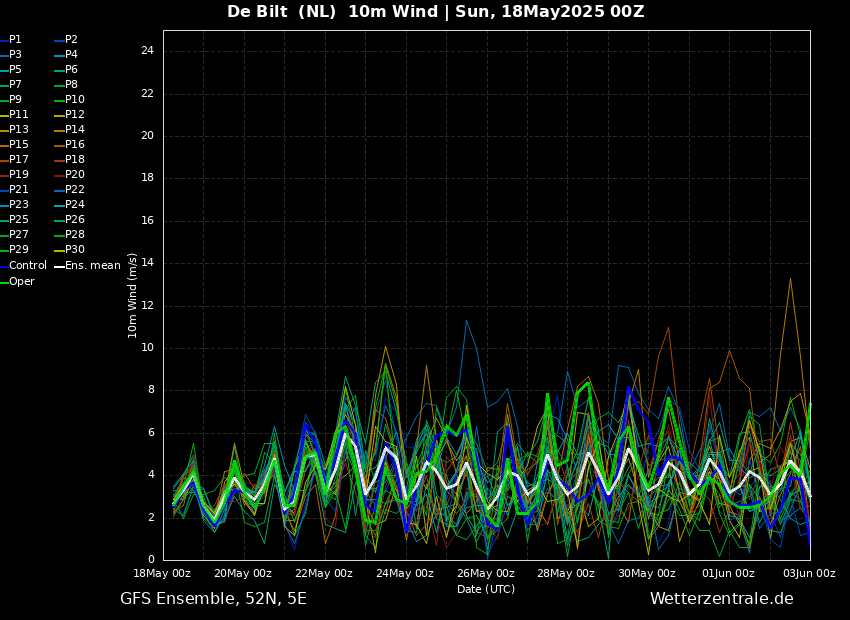Click the Wetterzentrale.de text
Image resolution: width=850 pixels, height=620 pixels.
click(x=721, y=599)
